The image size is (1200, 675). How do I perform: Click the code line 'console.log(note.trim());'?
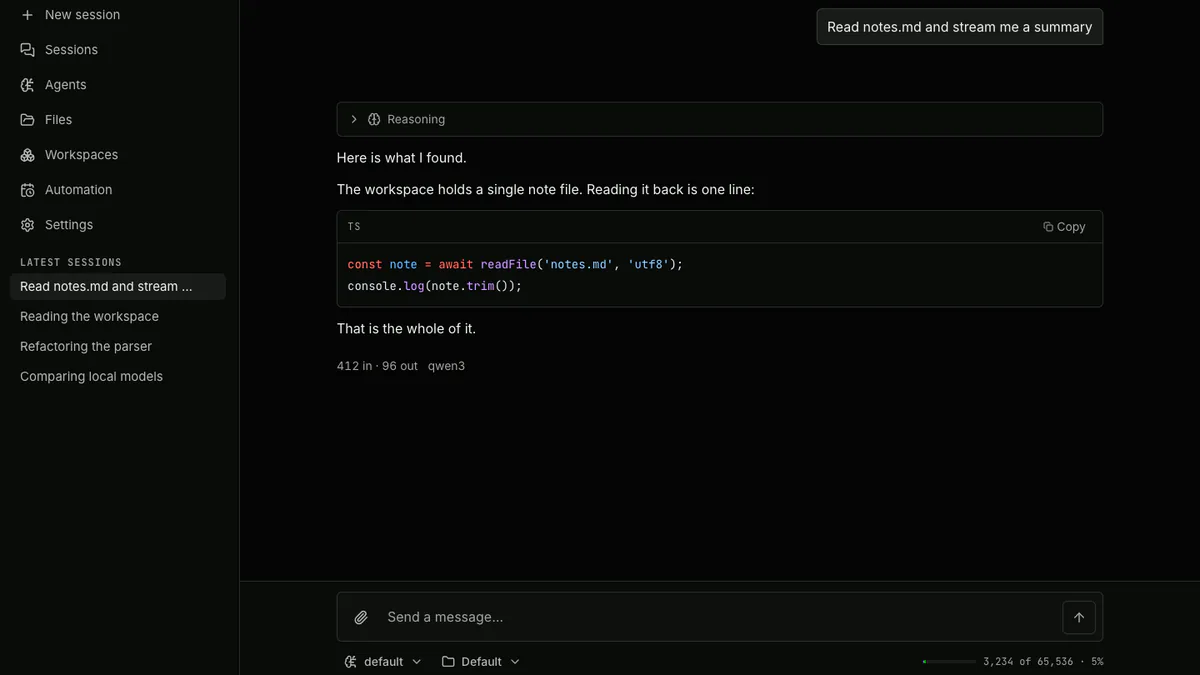[435, 286]
